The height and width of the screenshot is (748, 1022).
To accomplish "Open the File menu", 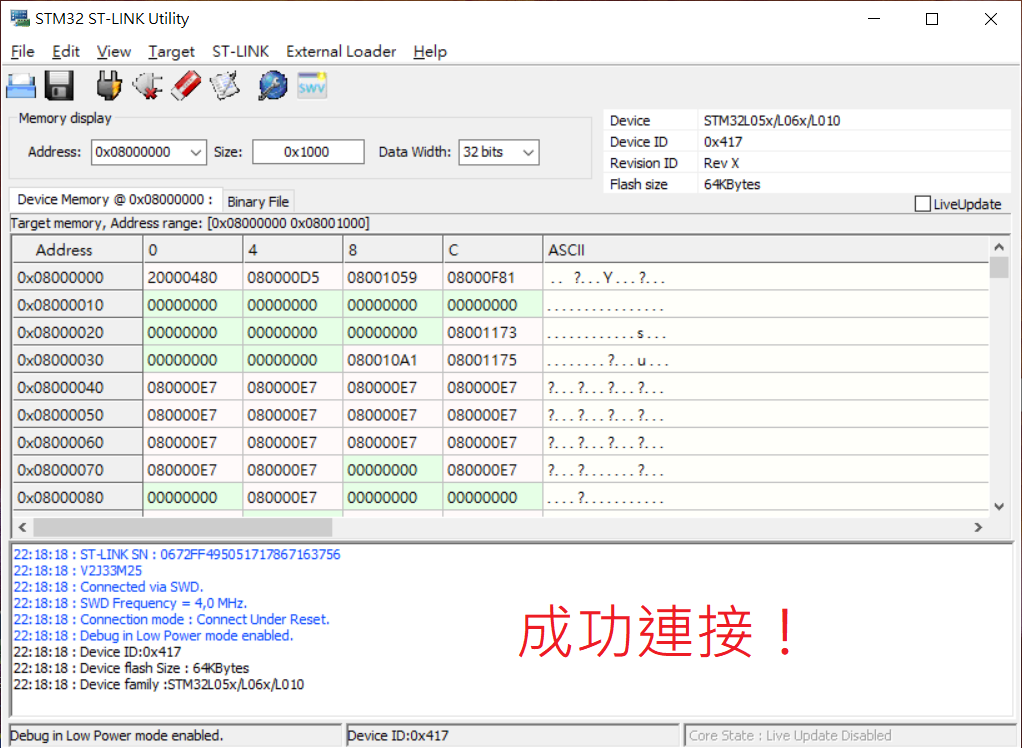I will 23,51.
